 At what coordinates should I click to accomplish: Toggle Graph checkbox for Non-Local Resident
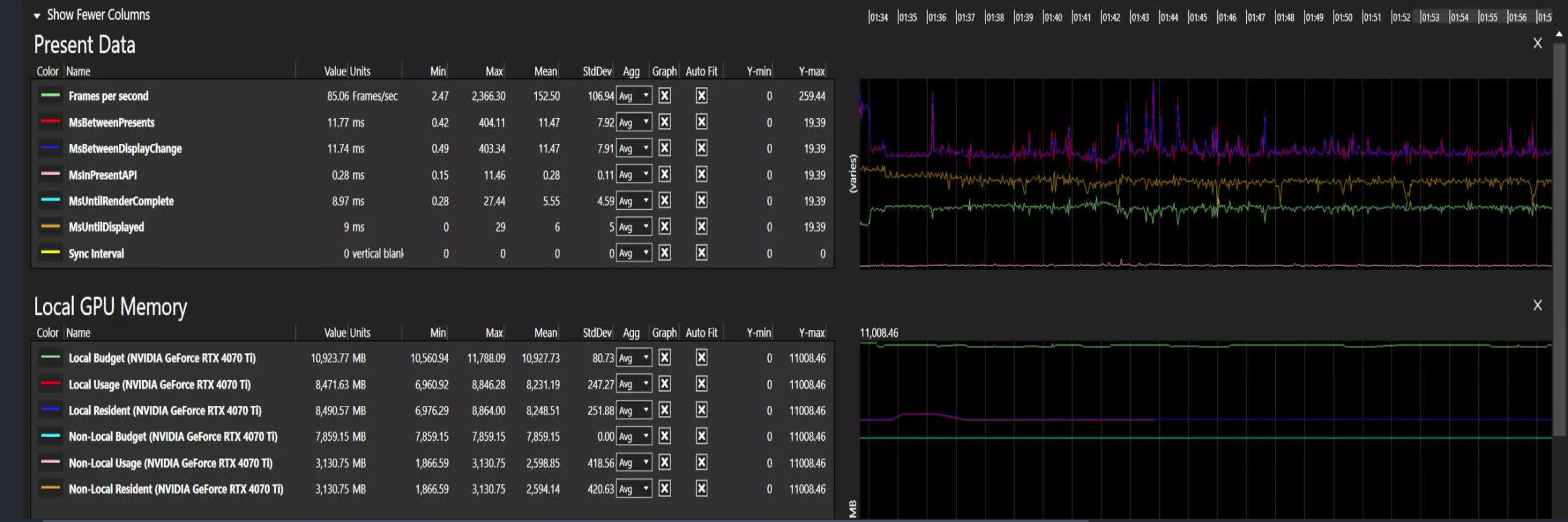tap(664, 488)
